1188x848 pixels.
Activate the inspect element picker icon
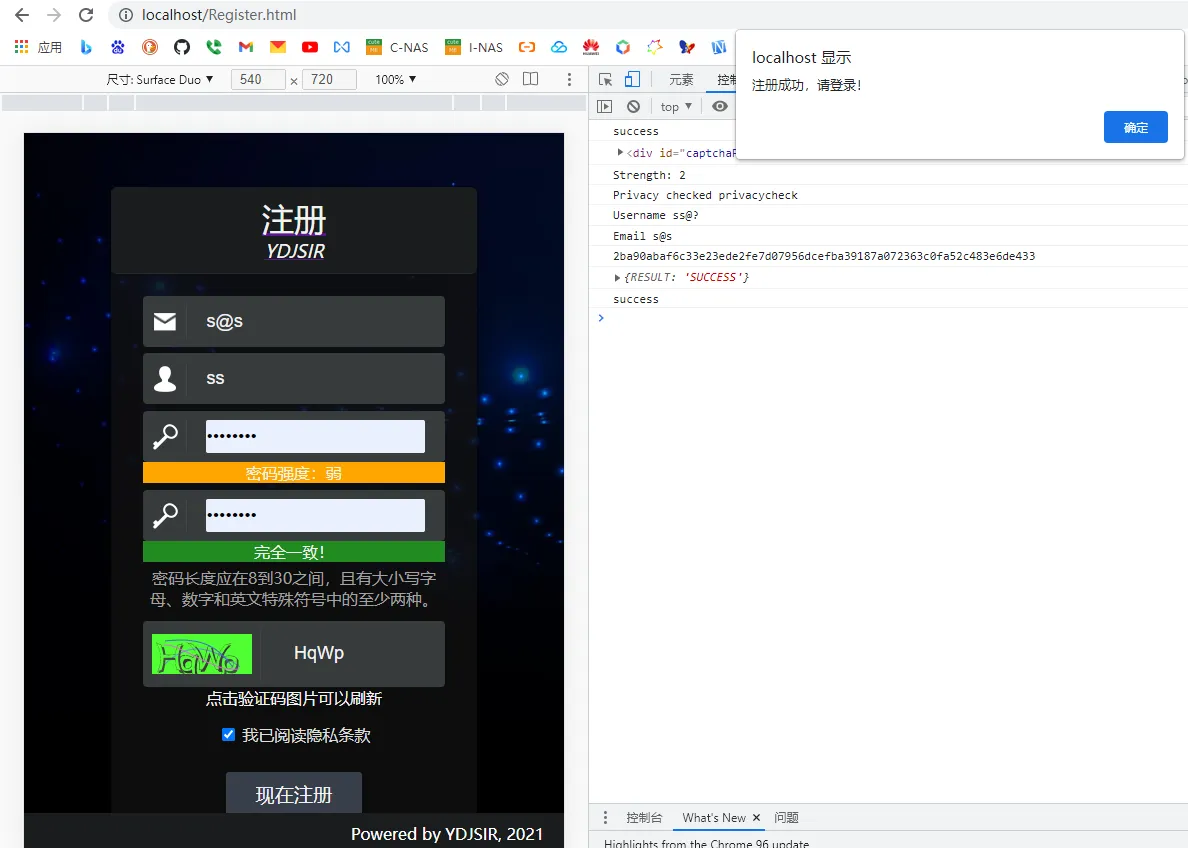(x=606, y=80)
